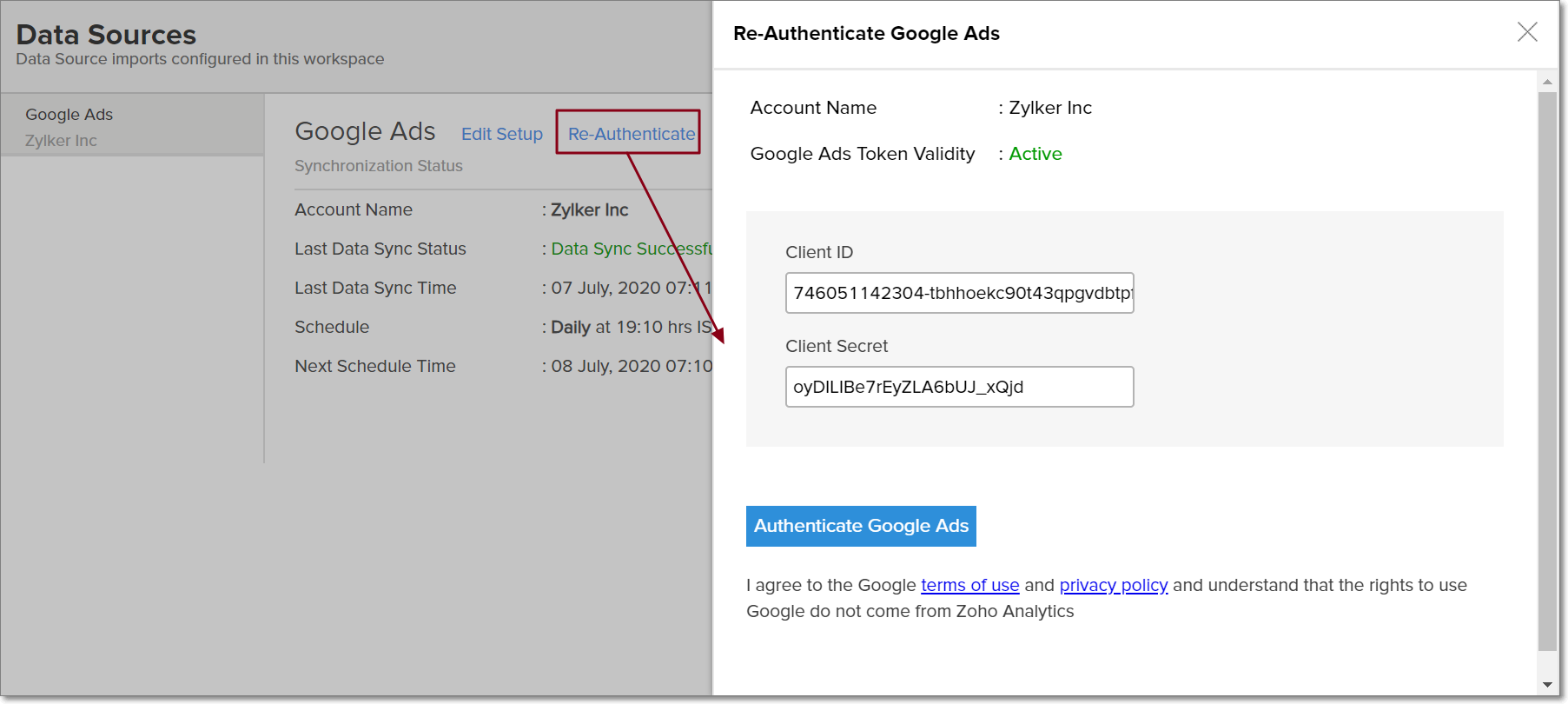The height and width of the screenshot is (704, 1568).
Task: Click the Client Secret label
Action: [836, 346]
